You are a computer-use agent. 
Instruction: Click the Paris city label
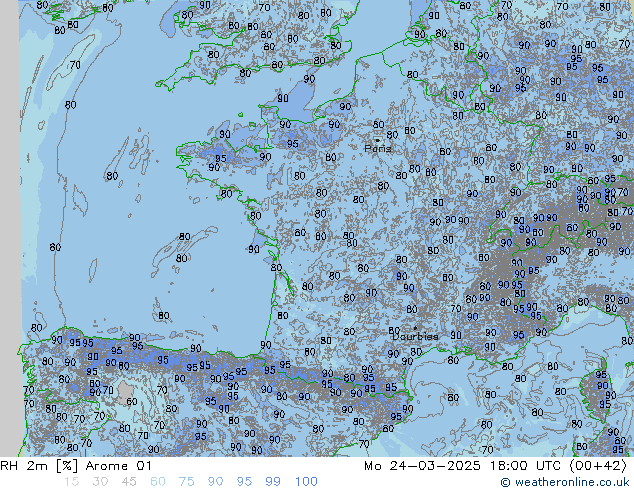tap(378, 148)
